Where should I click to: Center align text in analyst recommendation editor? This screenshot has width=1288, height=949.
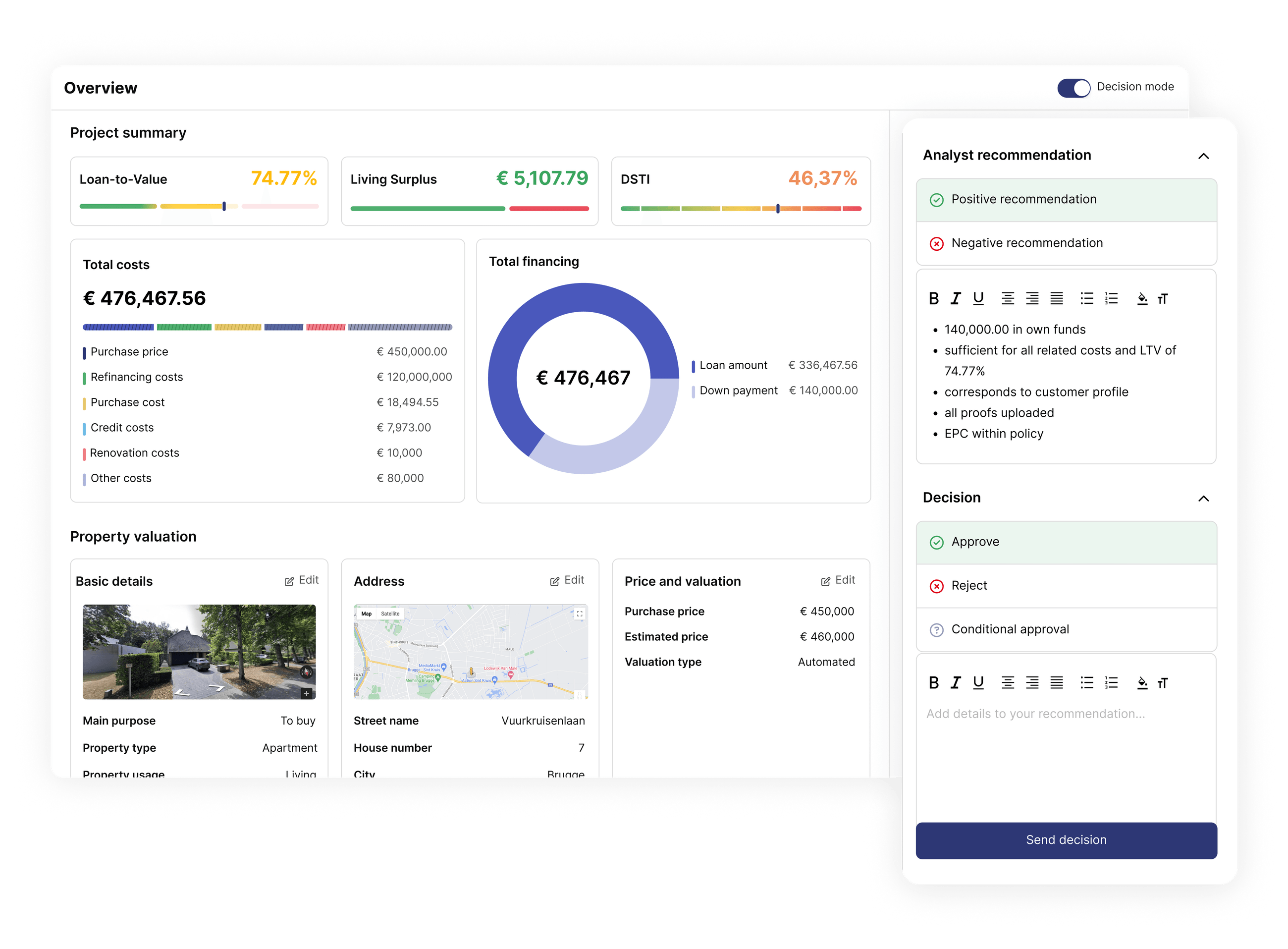pyautogui.click(x=1007, y=298)
